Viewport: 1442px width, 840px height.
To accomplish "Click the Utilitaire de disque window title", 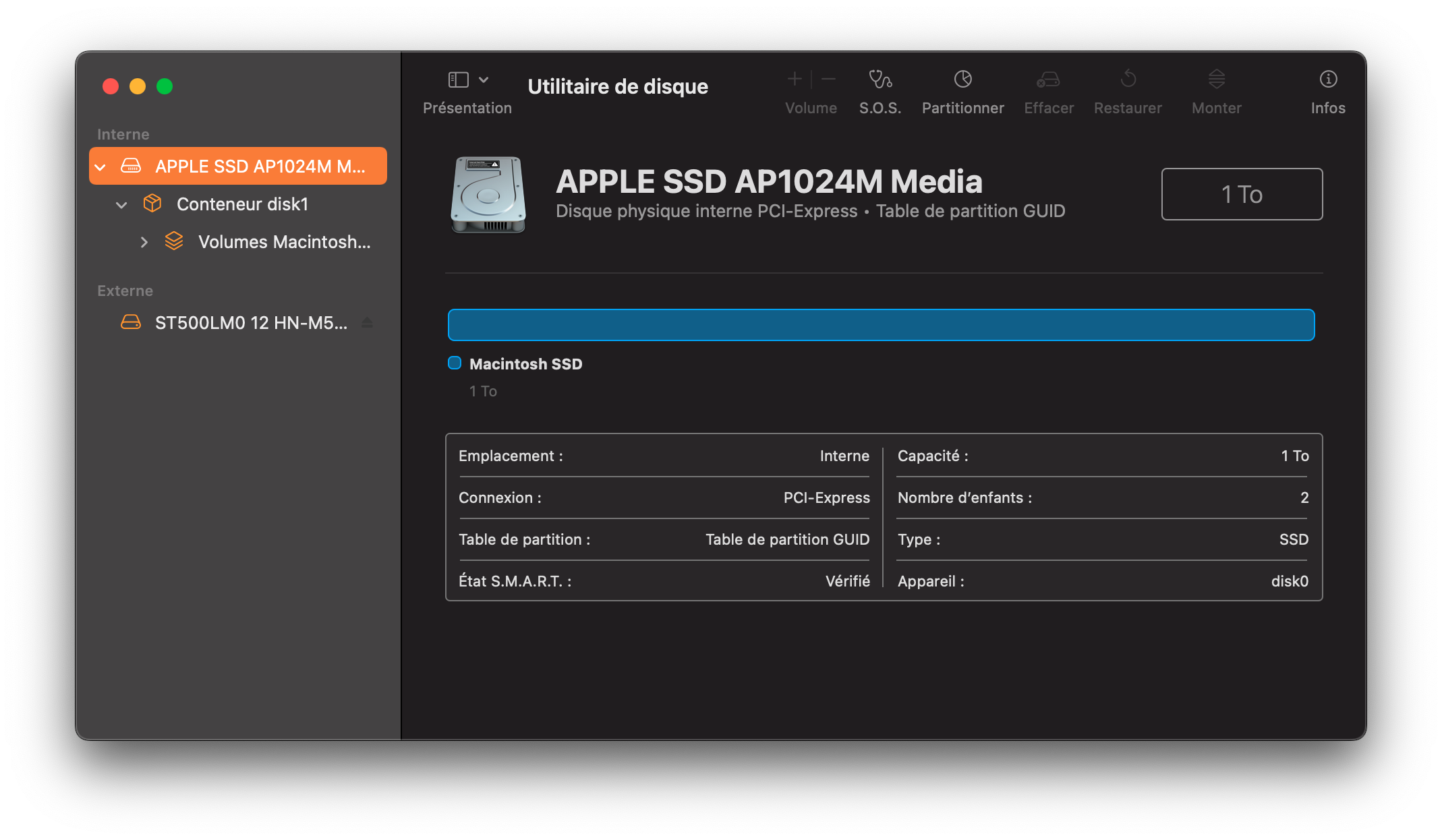I will 618,86.
